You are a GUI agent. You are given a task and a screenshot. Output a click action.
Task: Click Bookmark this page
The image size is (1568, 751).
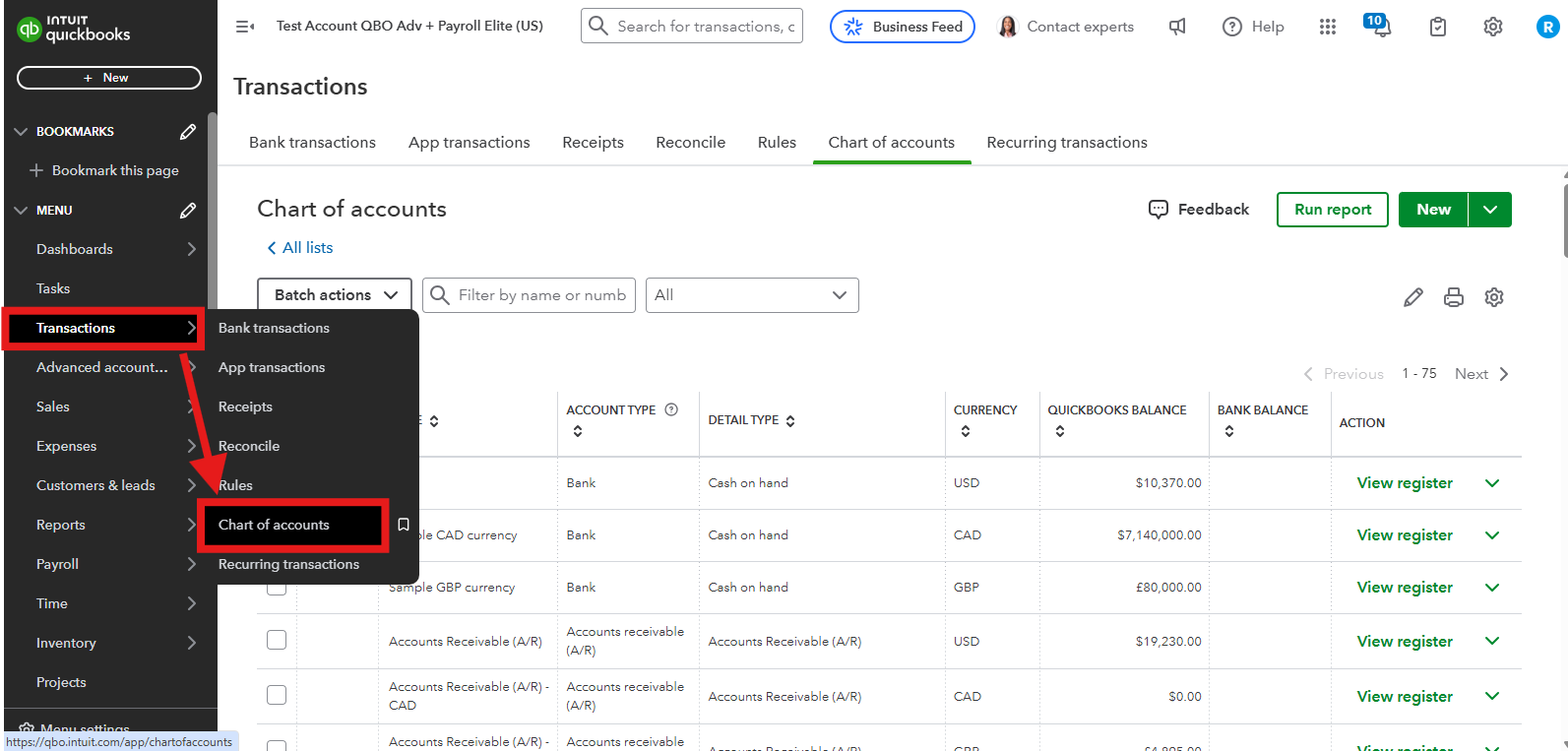104,171
